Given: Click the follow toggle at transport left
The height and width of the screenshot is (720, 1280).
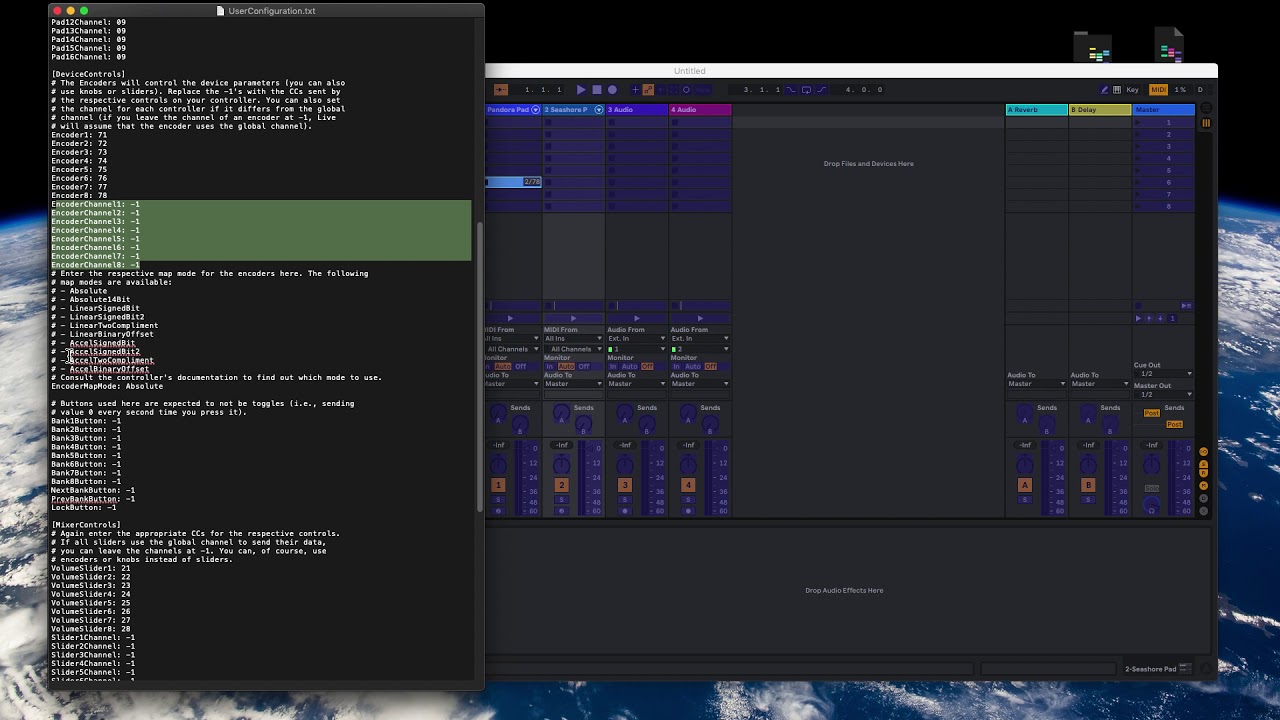Looking at the screenshot, I should click(x=501, y=90).
